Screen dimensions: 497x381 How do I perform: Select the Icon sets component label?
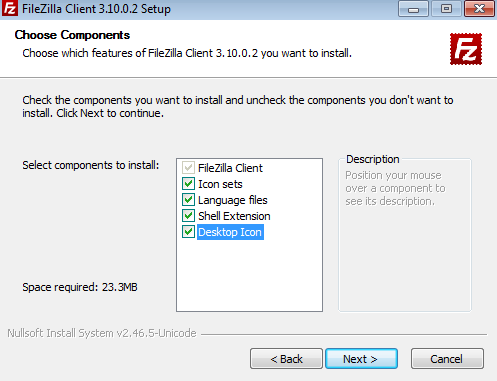(x=220, y=184)
